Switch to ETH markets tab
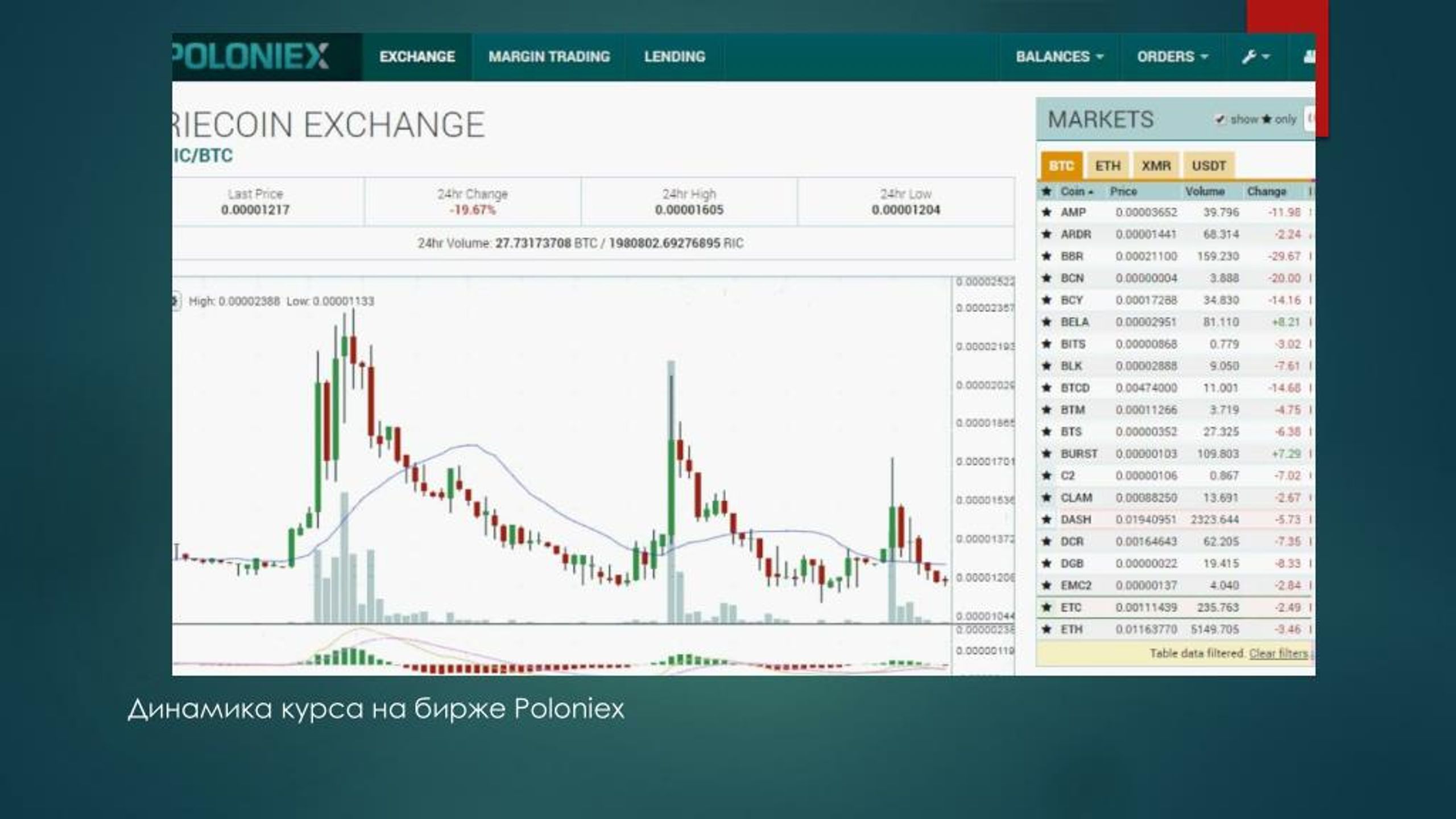 pos(1107,166)
